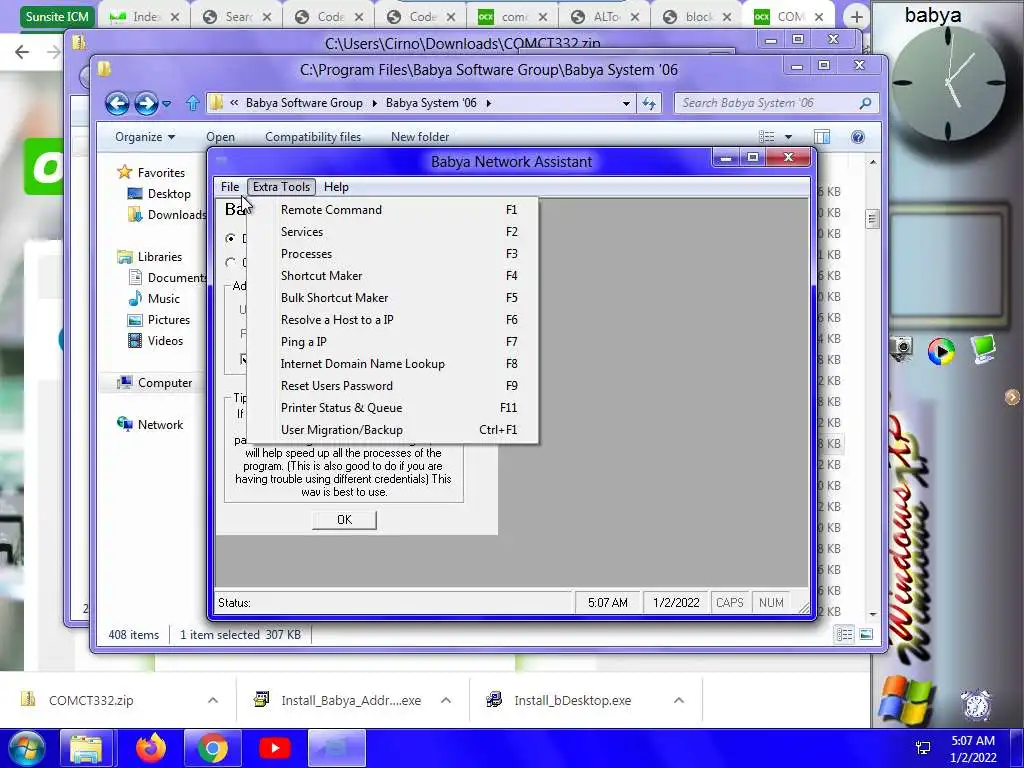Click Open in Explorer toolbar

click(x=220, y=136)
